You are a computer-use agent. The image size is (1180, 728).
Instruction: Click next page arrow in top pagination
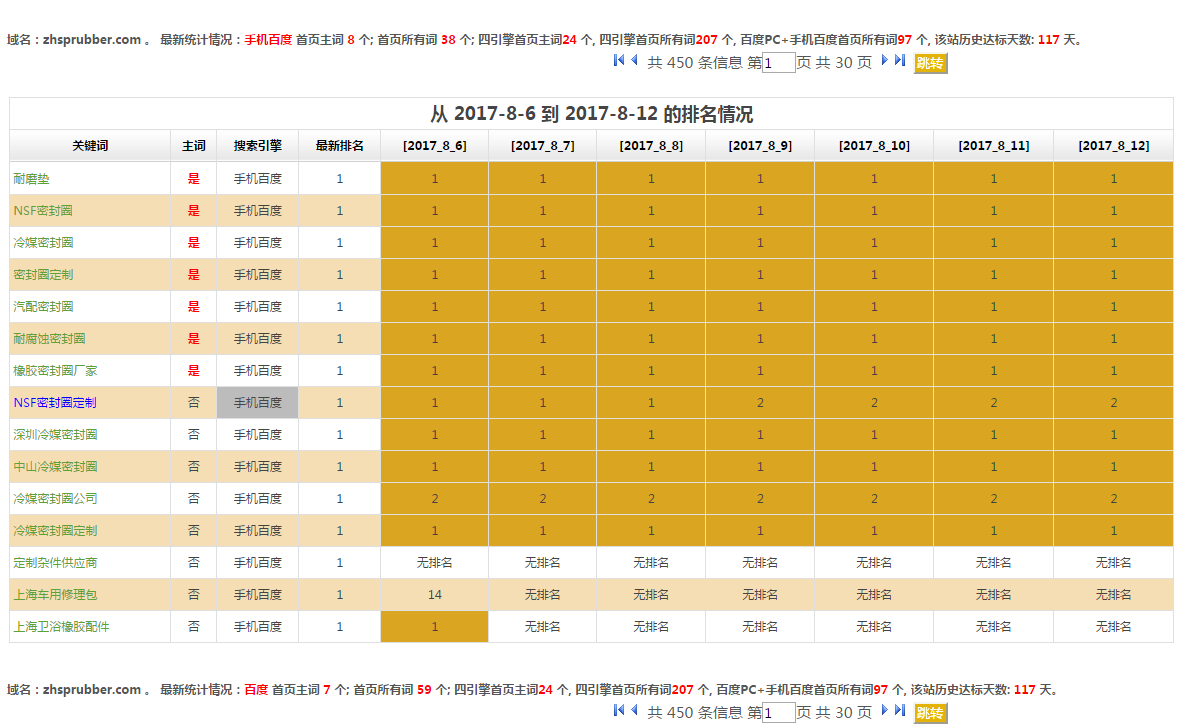(884, 61)
